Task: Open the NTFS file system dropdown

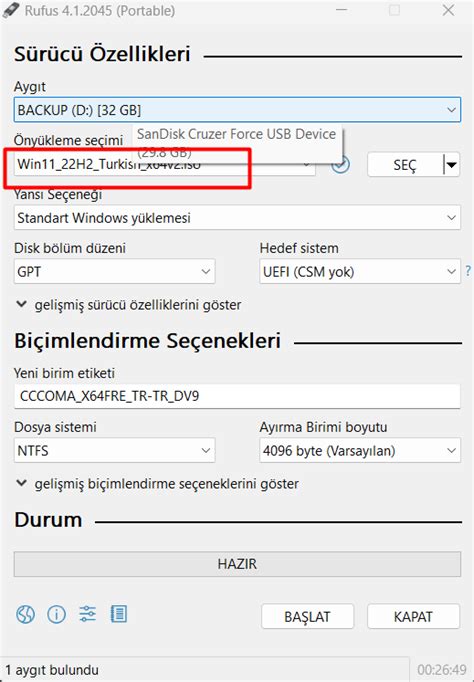Action: tap(114, 451)
